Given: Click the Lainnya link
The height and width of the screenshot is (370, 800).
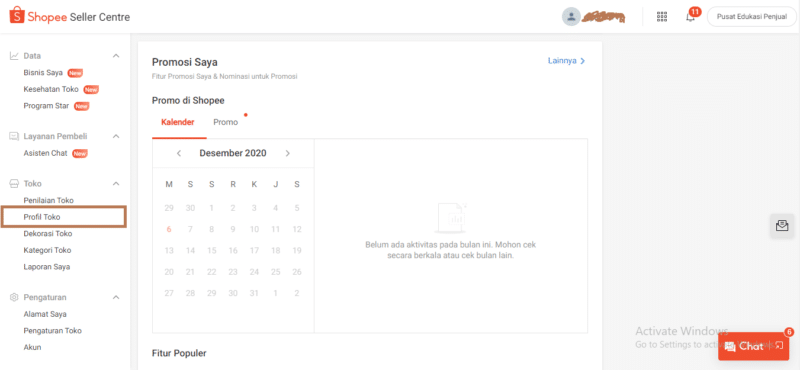Looking at the screenshot, I should coord(566,61).
